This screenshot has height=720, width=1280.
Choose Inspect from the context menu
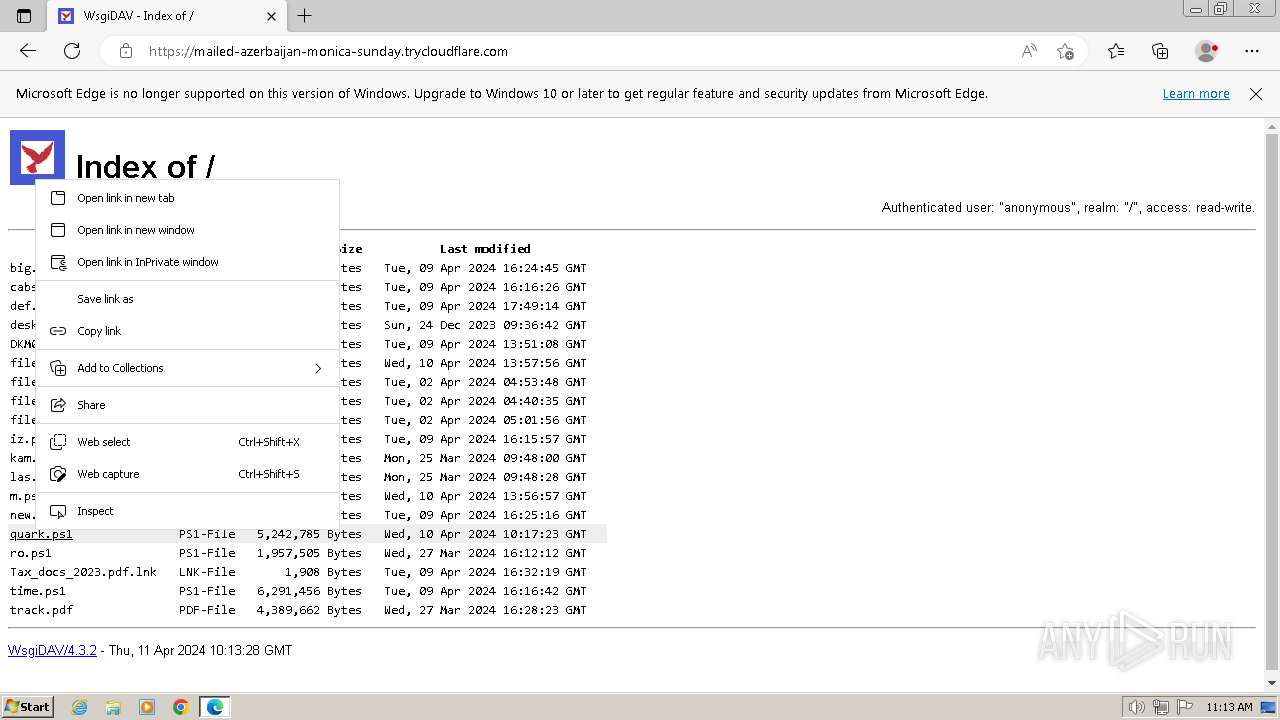187,511
